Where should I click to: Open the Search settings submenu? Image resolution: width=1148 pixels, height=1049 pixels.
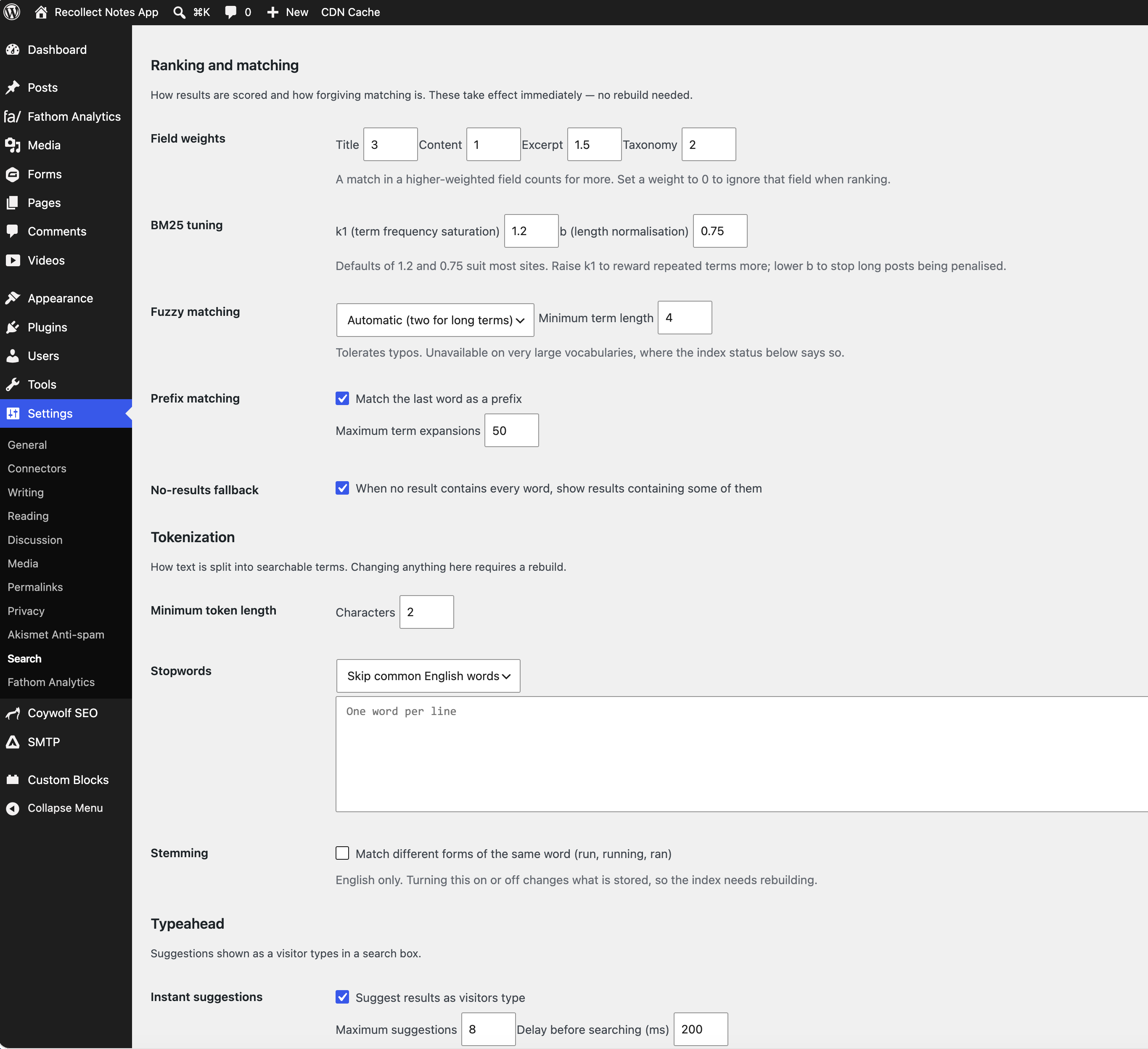pos(24,658)
